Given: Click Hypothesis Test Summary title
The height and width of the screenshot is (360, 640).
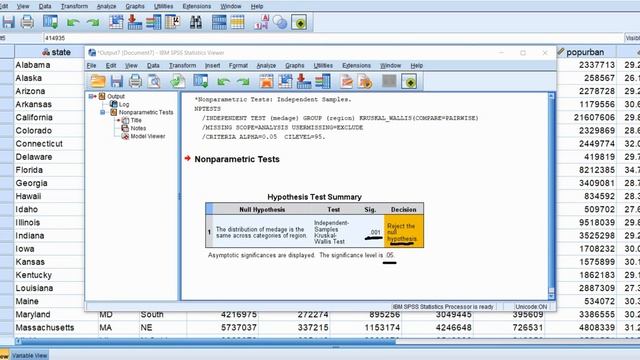Looking at the screenshot, I should [x=314, y=197].
